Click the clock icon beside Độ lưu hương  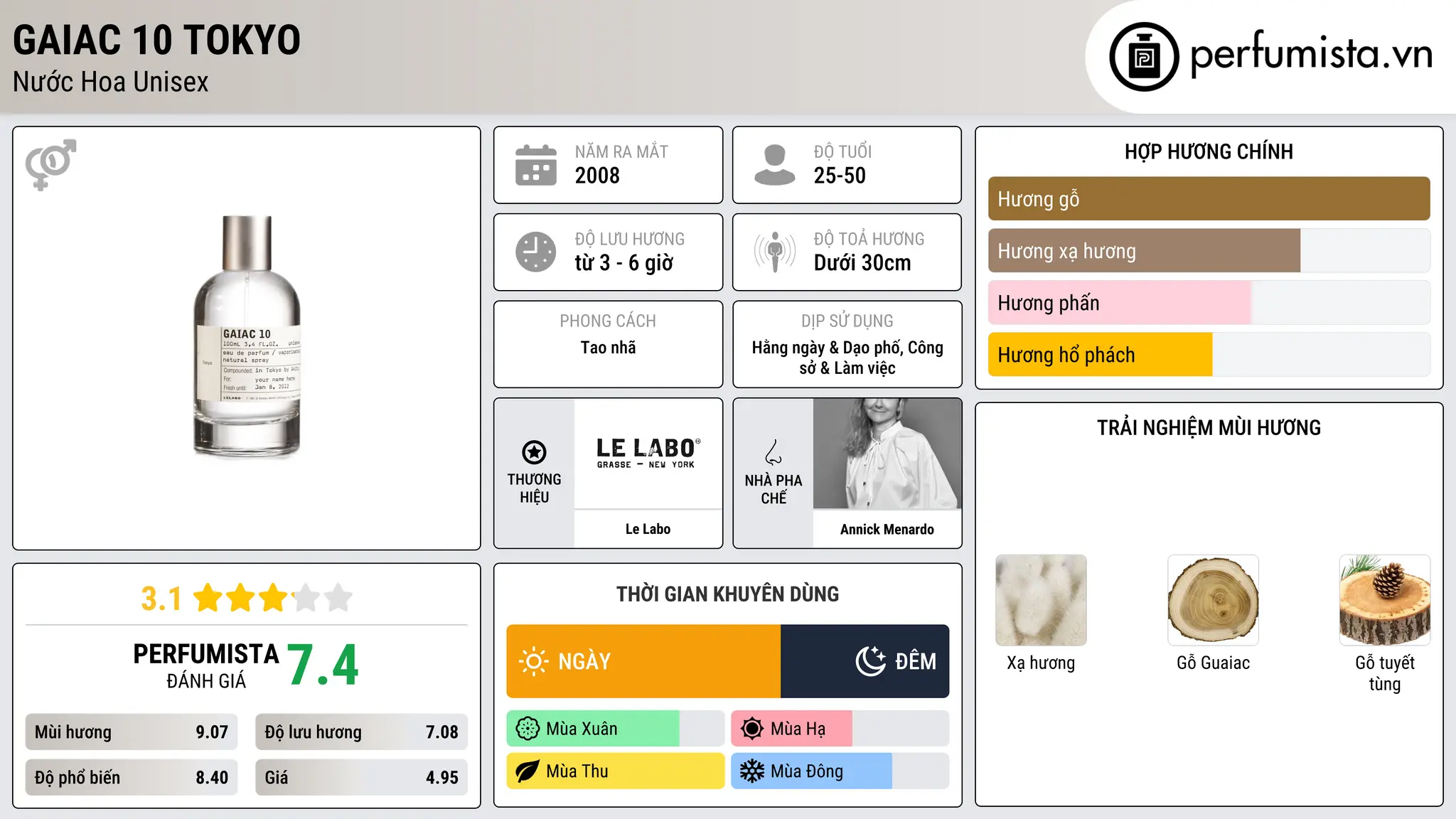536,252
